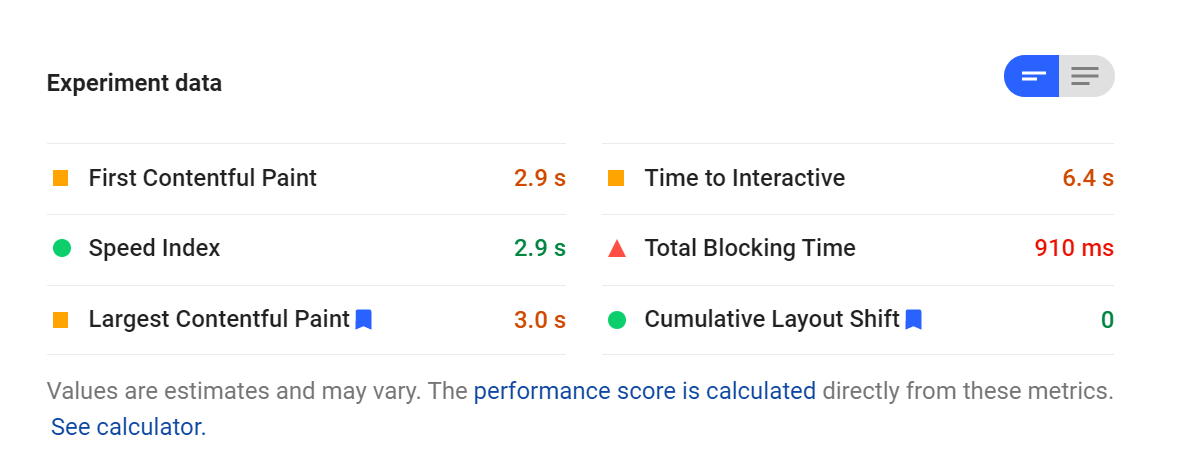1180x461 pixels.
Task: Click the 910 ms blocking time value
Action: click(1074, 248)
